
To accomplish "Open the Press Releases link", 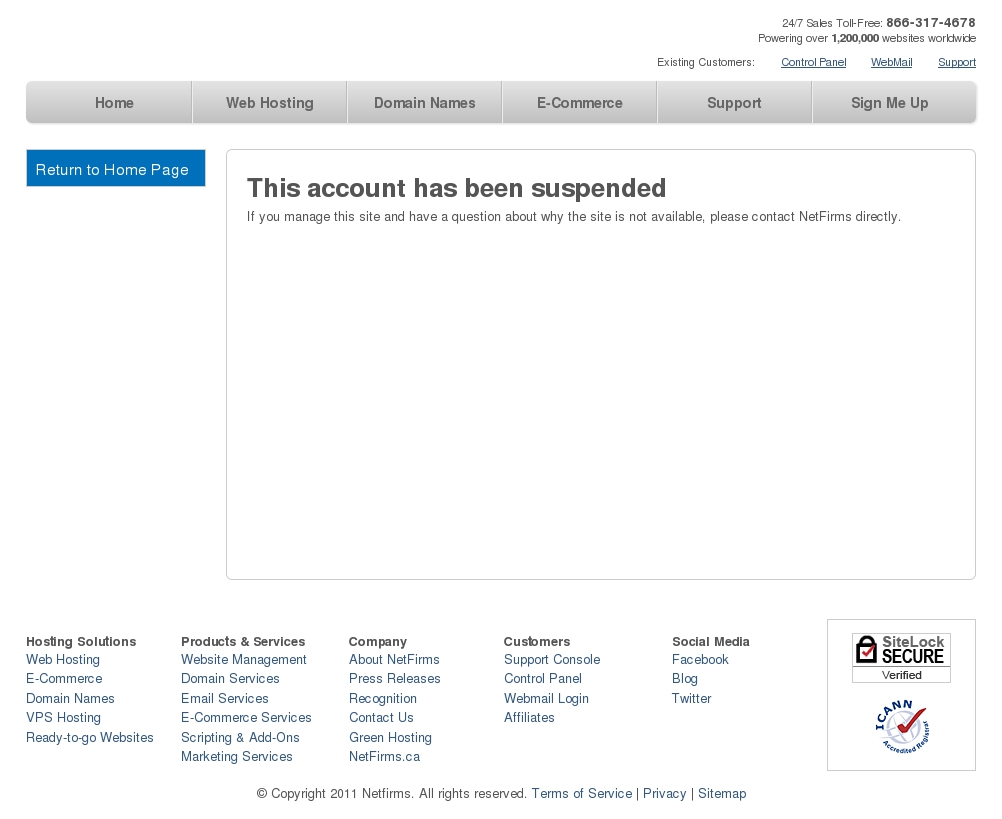I will 394,678.
